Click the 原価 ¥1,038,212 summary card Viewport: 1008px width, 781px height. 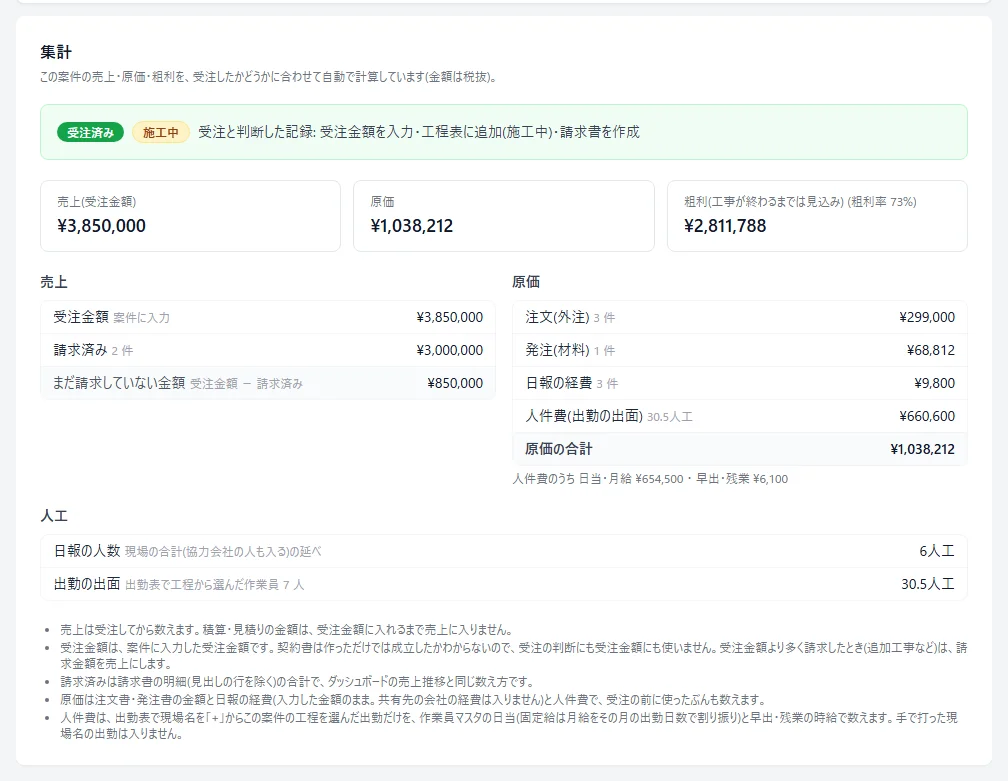coord(503,216)
